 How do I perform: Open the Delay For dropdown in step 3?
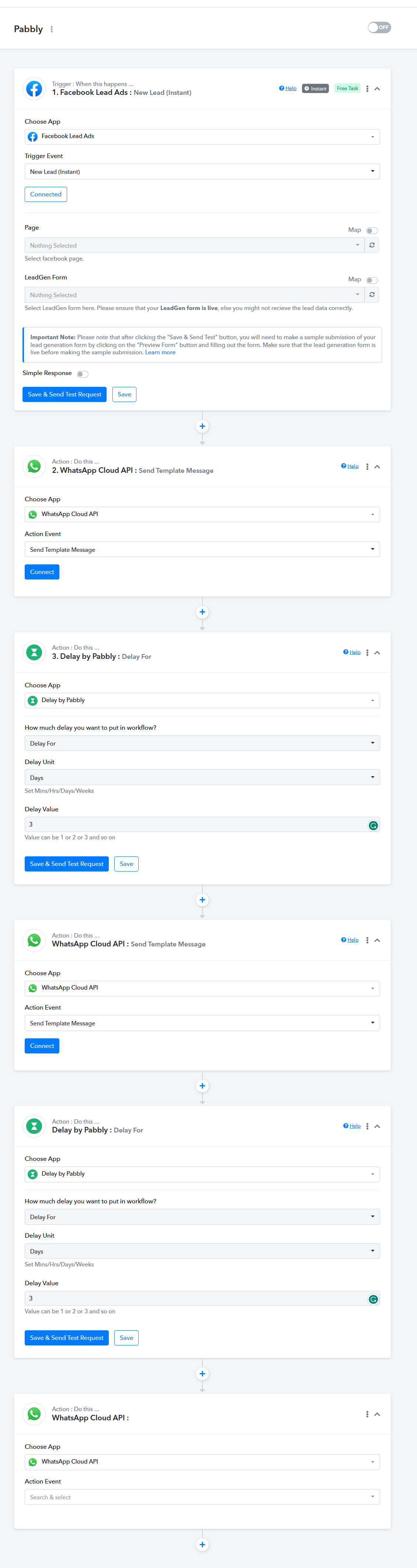[202, 743]
